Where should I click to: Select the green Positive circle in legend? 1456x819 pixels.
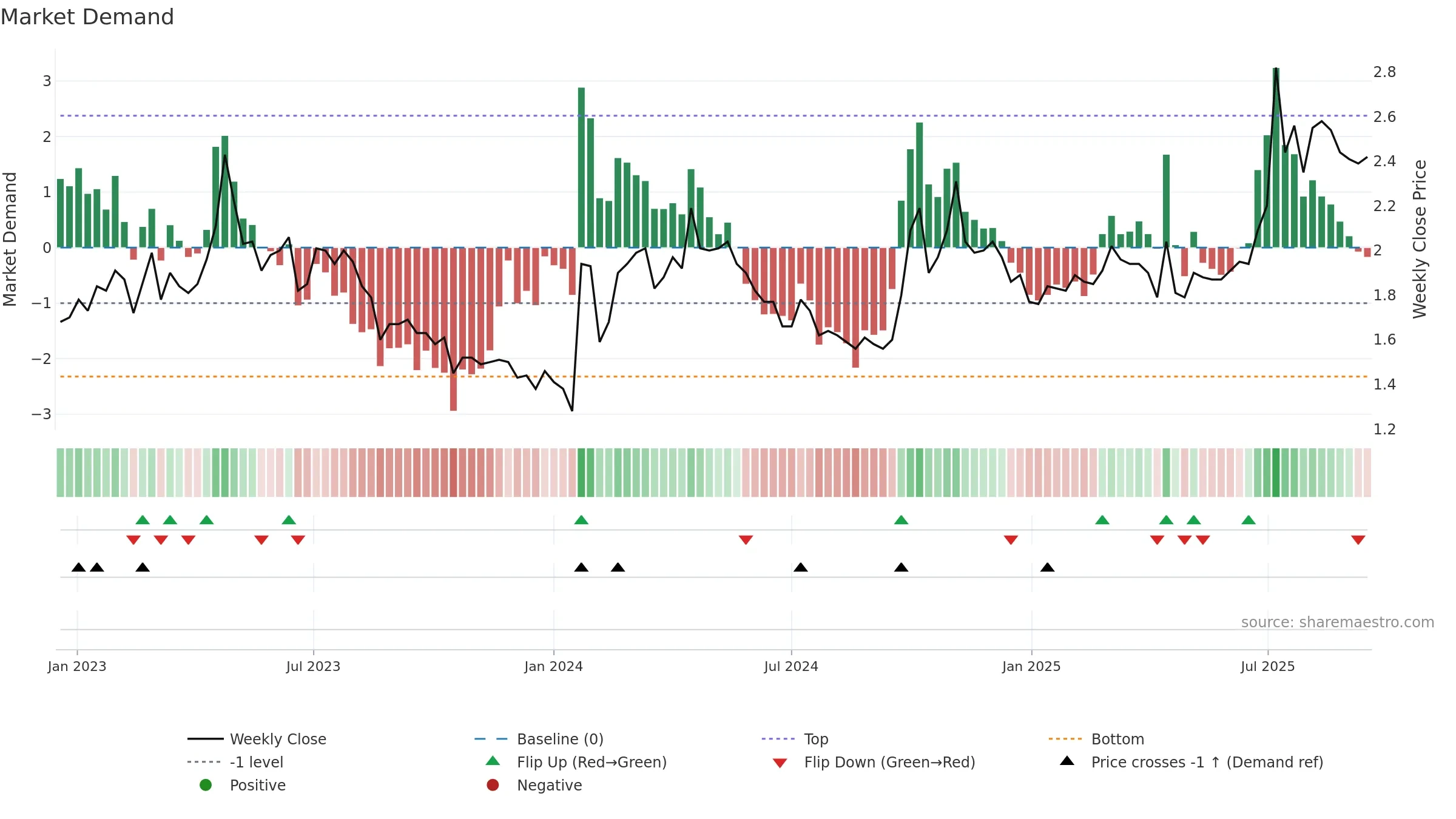pos(206,785)
